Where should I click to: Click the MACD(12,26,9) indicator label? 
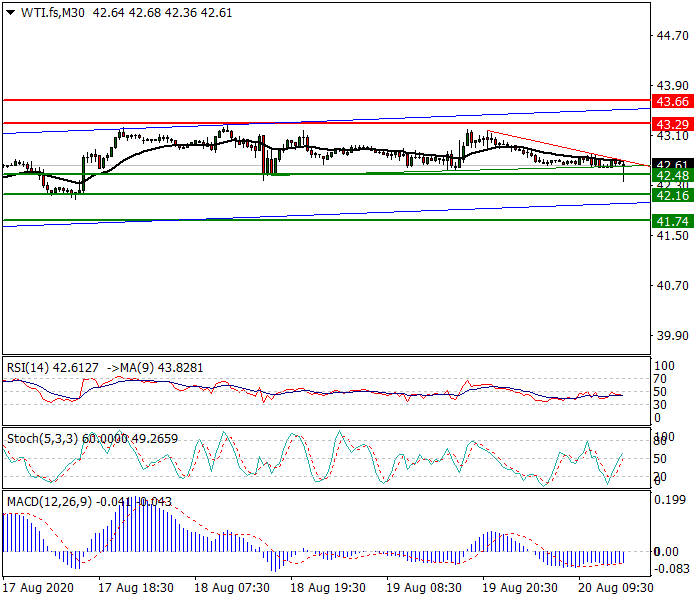tap(49, 502)
